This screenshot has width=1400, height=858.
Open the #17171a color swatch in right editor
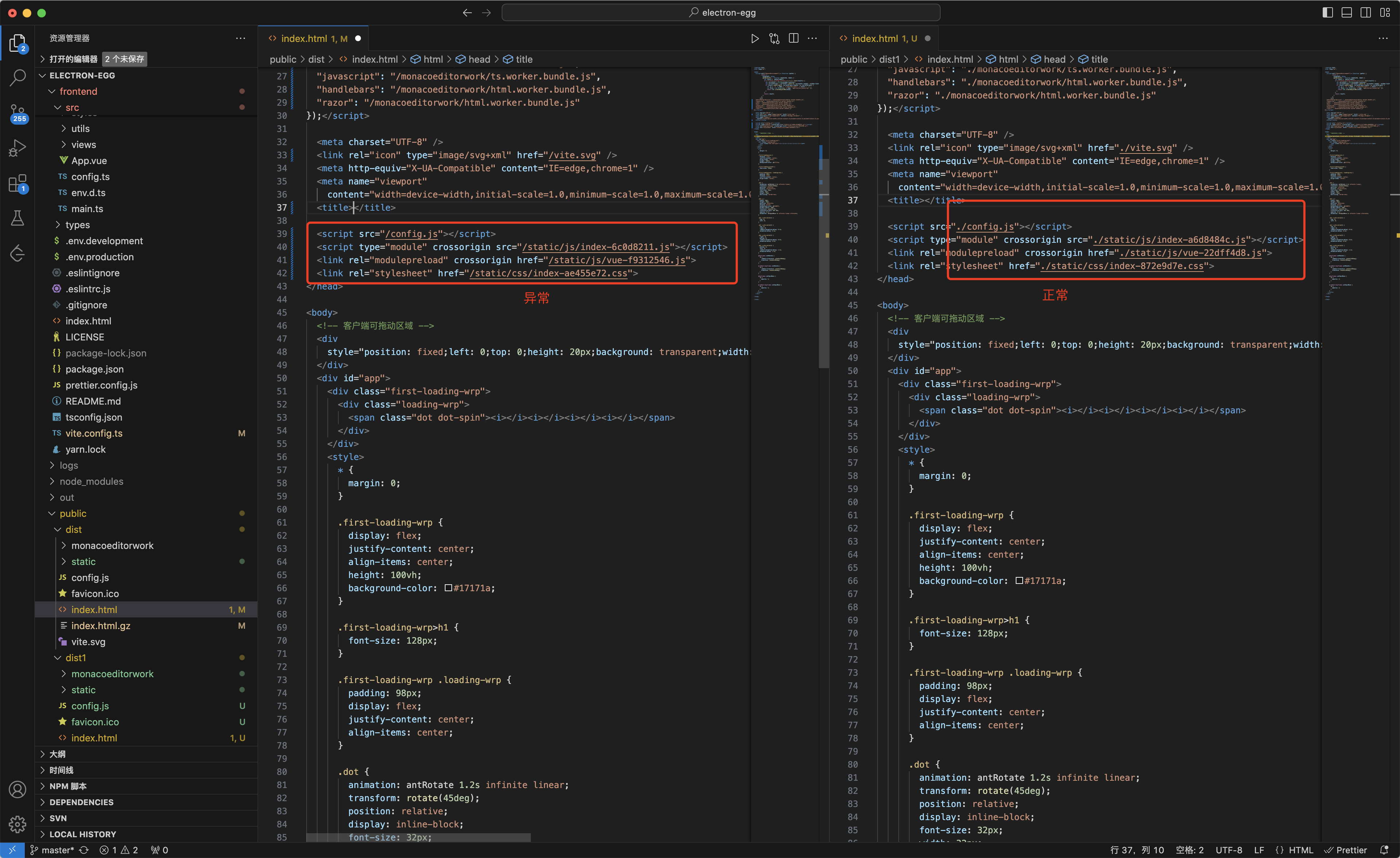point(1019,581)
